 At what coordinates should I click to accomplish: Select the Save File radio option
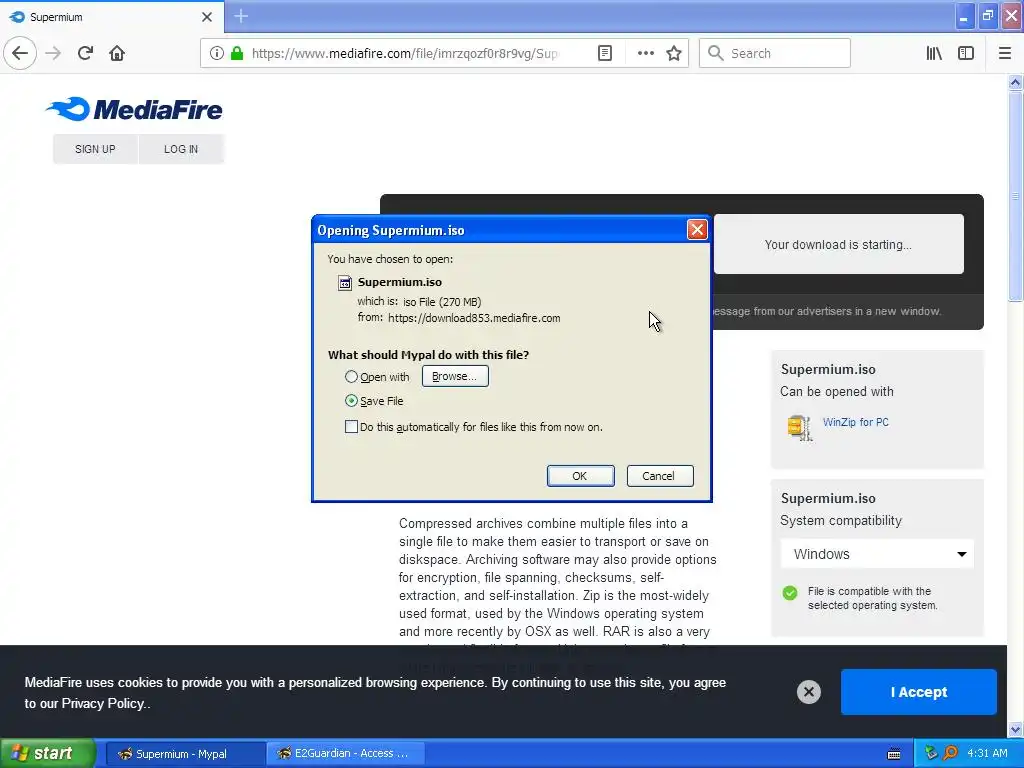[351, 400]
